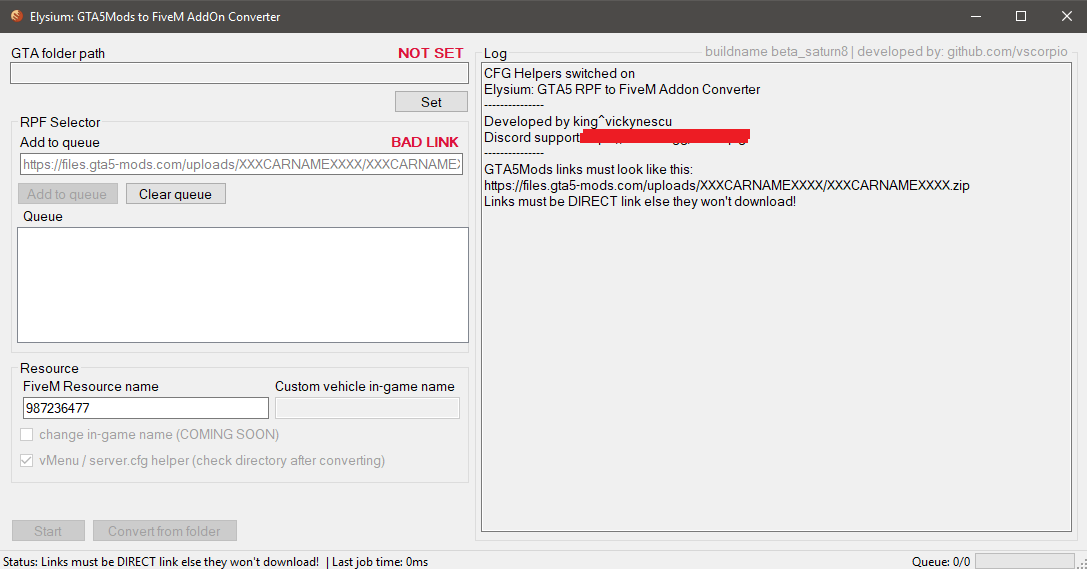This screenshot has width=1087, height=570.
Task: Click the 'CFG Helpers switched on' log line
Action: [x=559, y=74]
